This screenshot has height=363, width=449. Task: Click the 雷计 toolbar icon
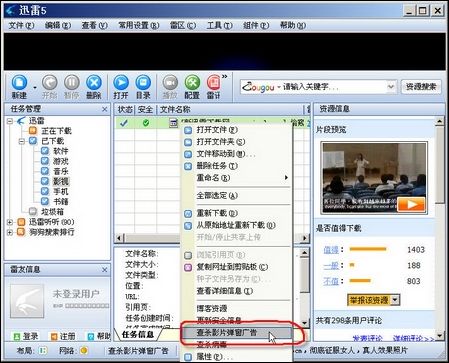[x=214, y=87]
